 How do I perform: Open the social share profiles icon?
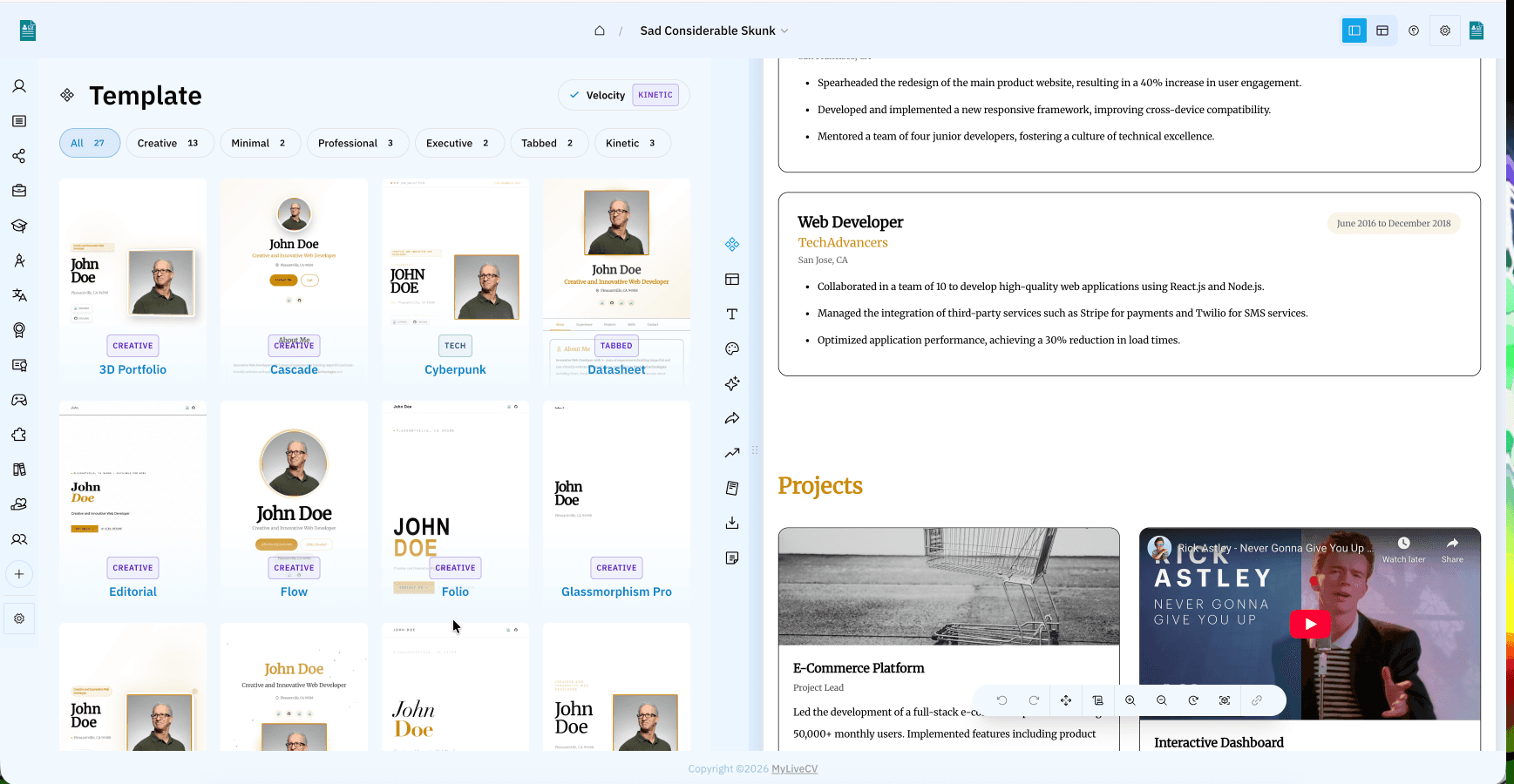[x=19, y=156]
